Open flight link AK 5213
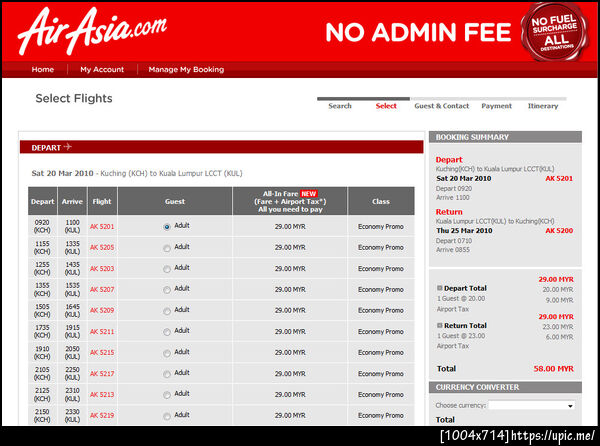This screenshot has width=600, height=446. tap(102, 394)
